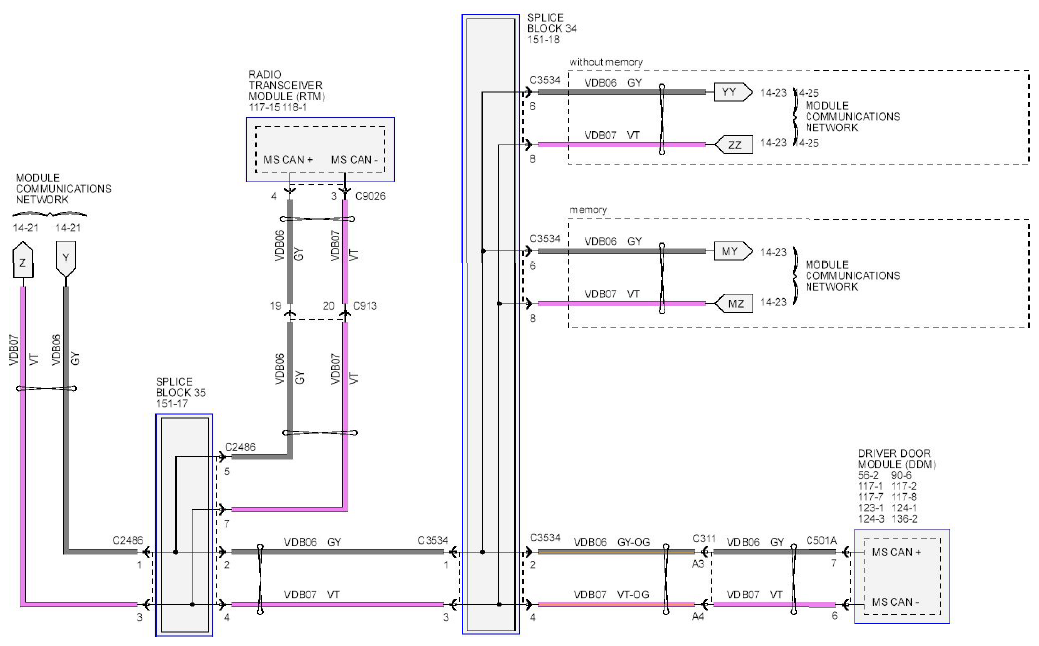1039x646 pixels.
Task: Follow the 123-1 page reference
Action: coord(871,508)
